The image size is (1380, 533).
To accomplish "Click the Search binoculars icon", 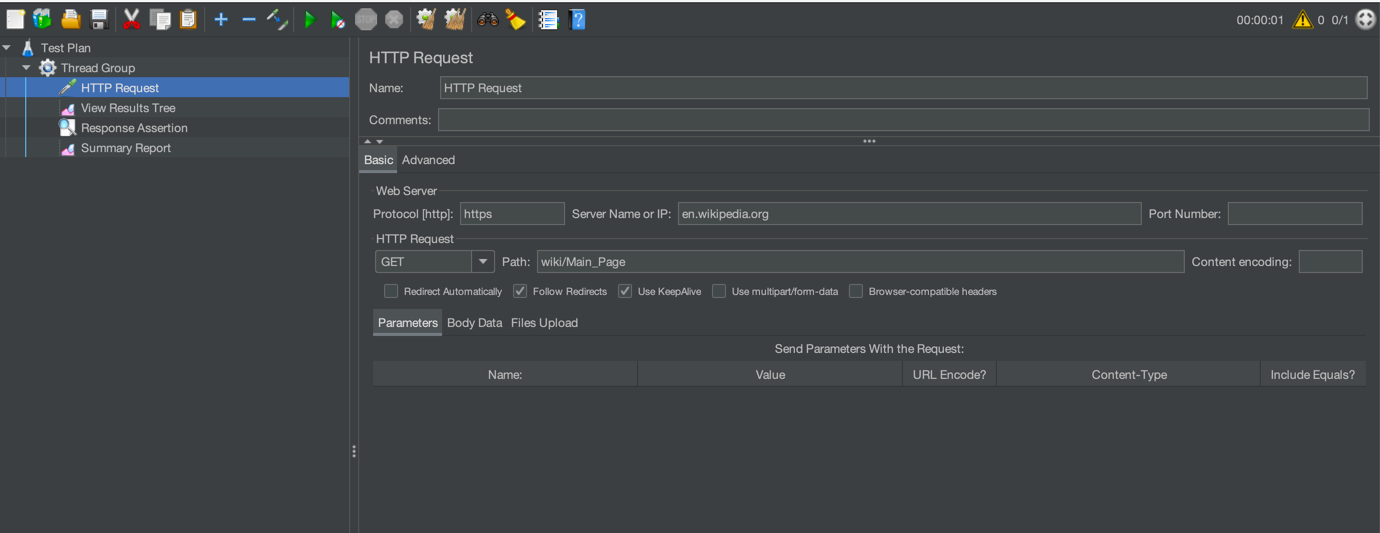I will (488, 19).
